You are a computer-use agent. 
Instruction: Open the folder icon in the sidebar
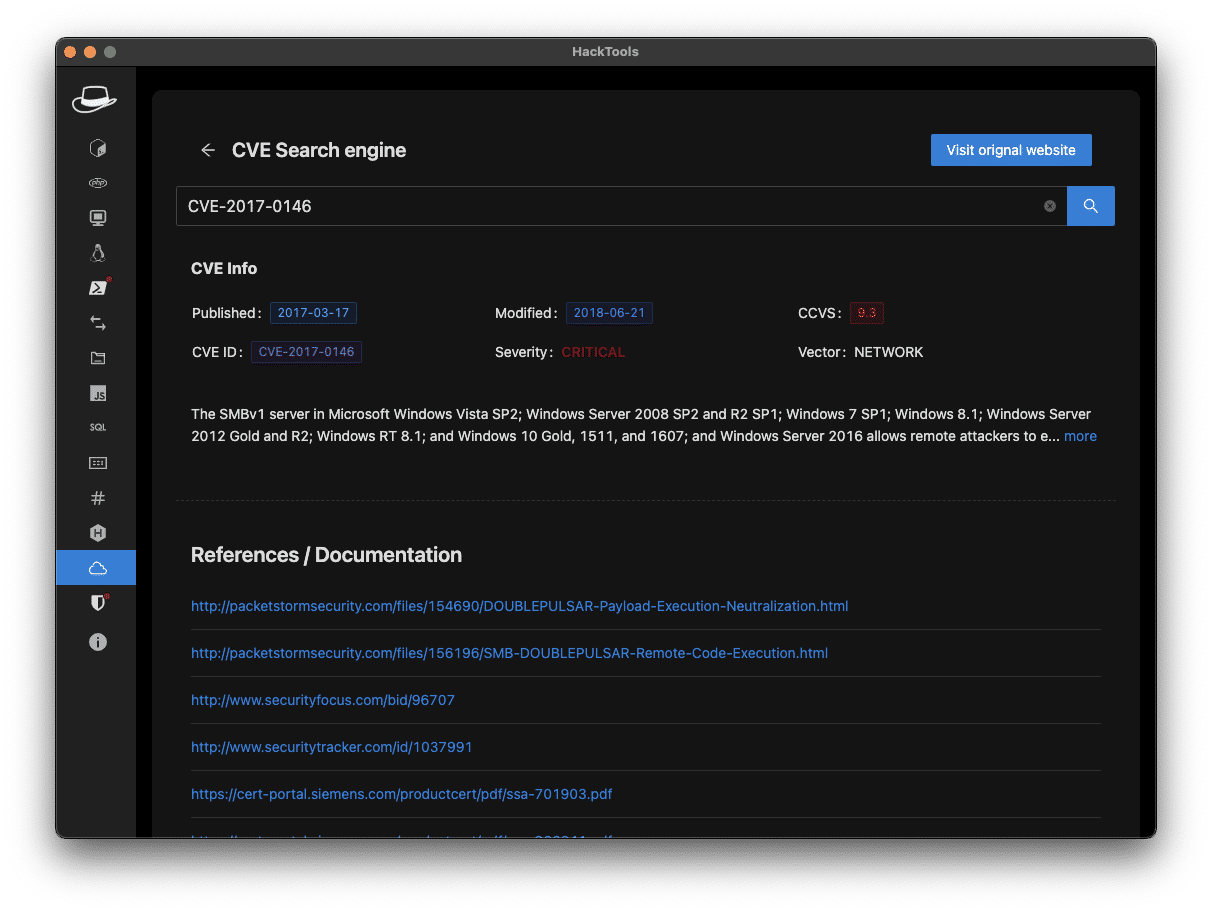(x=97, y=358)
